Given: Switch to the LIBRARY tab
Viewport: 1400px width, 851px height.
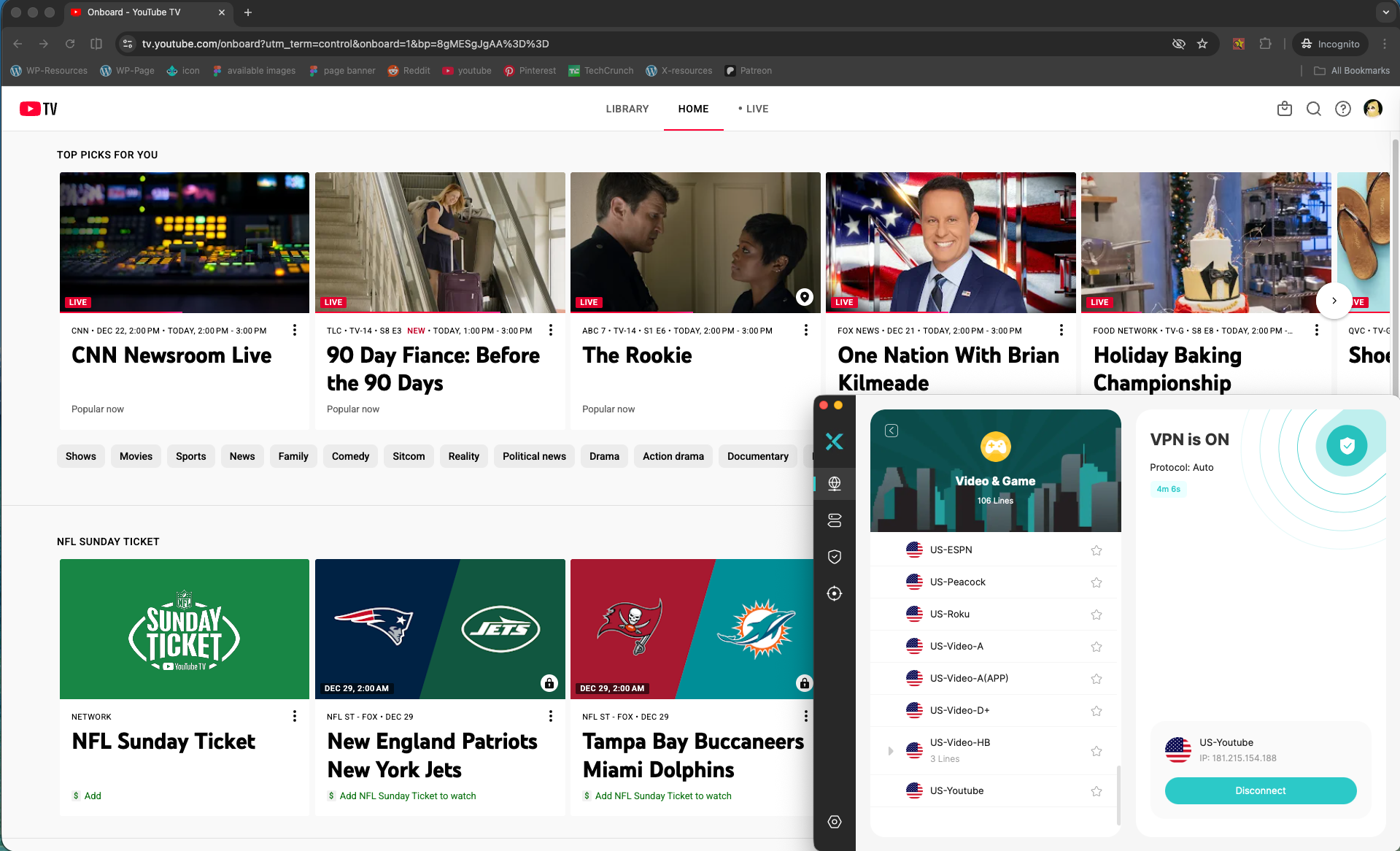Looking at the screenshot, I should pyautogui.click(x=627, y=108).
